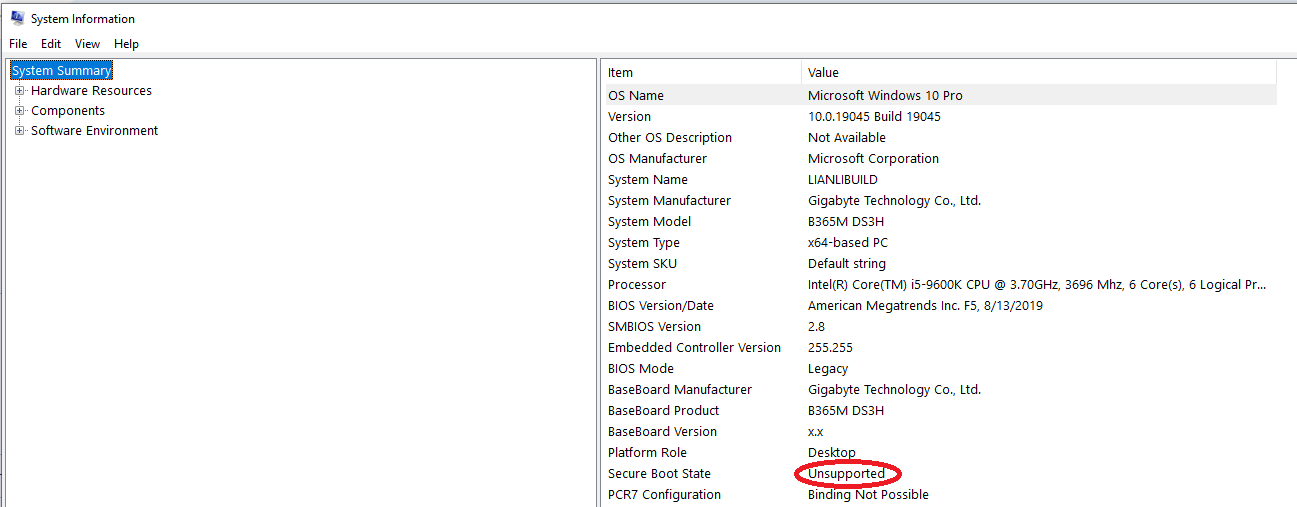Select the BaseBoard Manufacturer row
1297x507 pixels.
[x=940, y=390]
